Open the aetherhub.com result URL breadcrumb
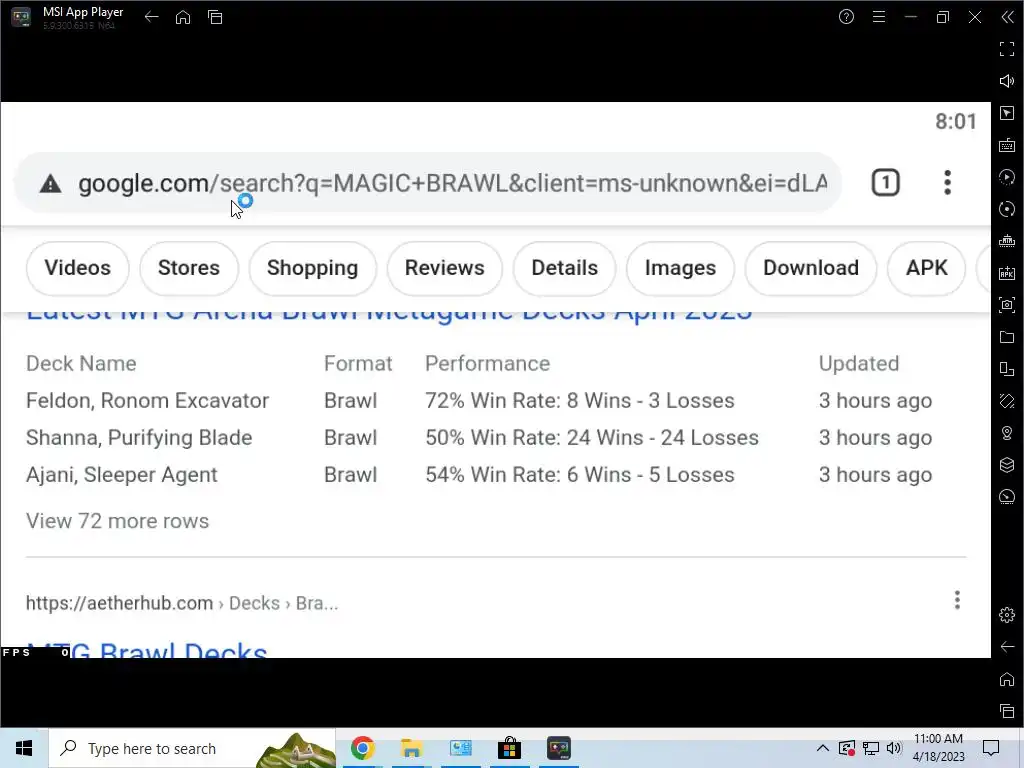The height and width of the screenshot is (768, 1024). pyautogui.click(x=182, y=603)
